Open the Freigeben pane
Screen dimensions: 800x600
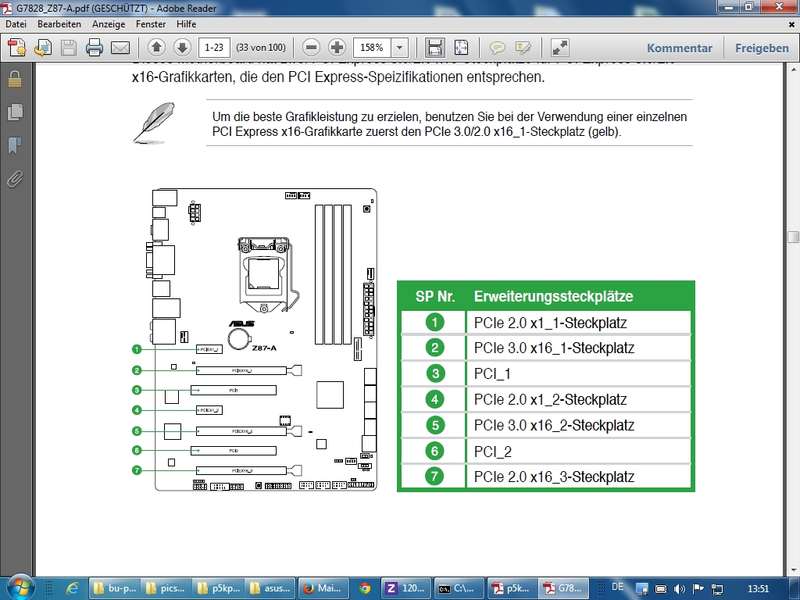coord(762,48)
